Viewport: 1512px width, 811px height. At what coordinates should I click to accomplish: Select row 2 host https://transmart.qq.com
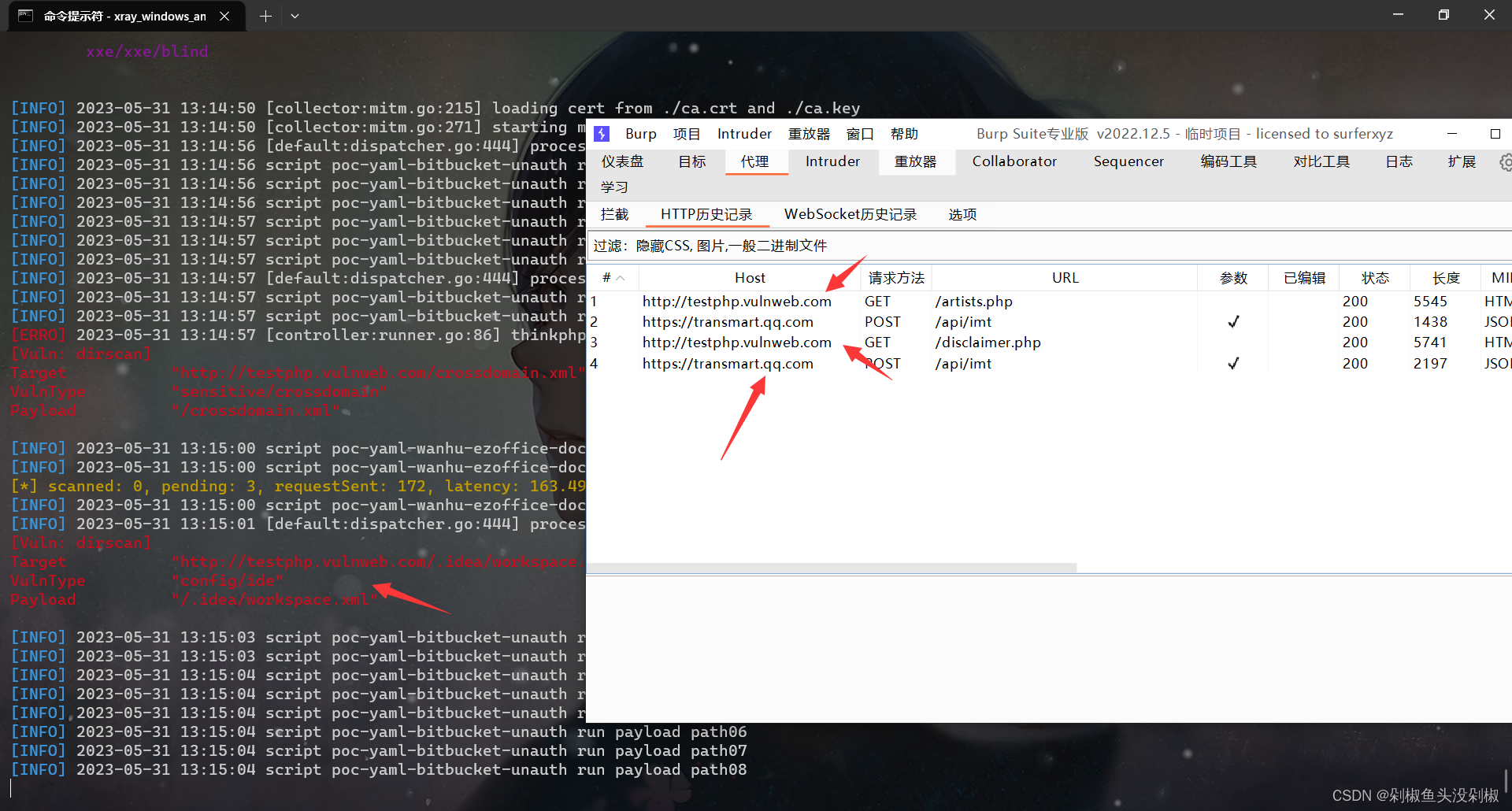coord(728,322)
